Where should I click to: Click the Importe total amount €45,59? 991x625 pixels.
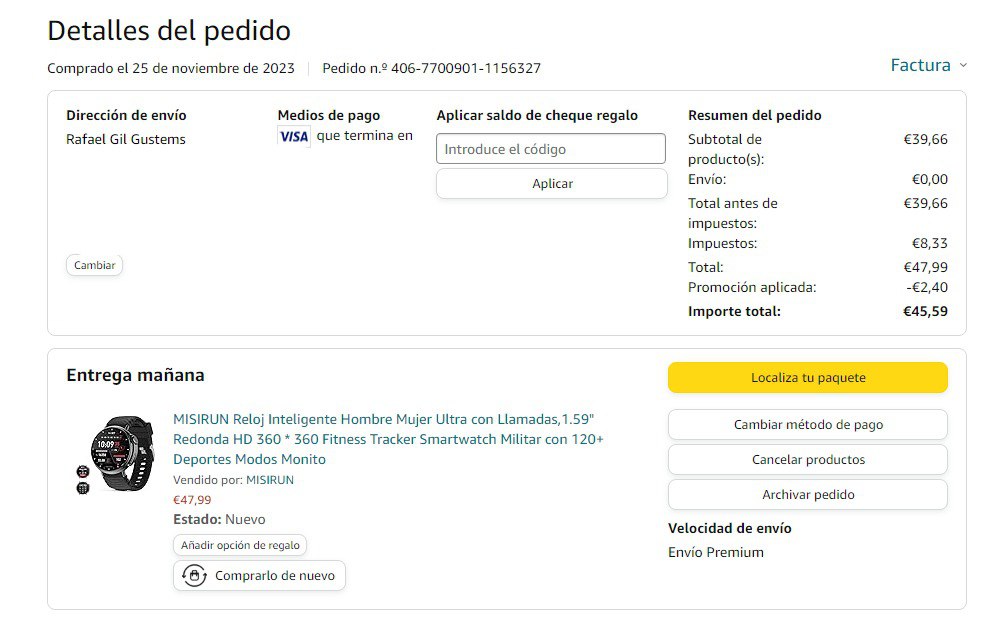pyautogui.click(x=925, y=311)
